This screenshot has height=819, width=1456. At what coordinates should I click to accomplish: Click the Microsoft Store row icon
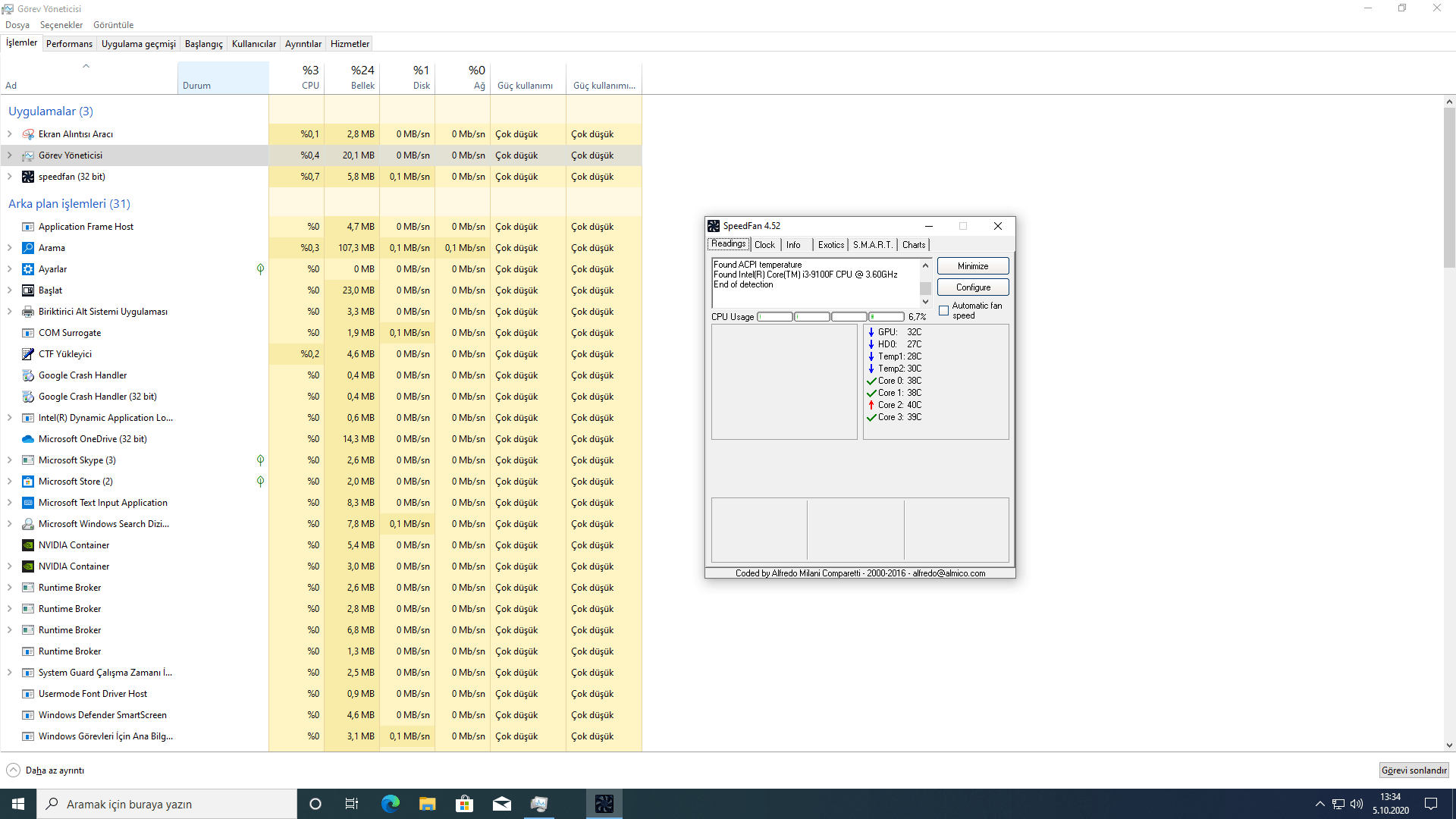(x=28, y=482)
